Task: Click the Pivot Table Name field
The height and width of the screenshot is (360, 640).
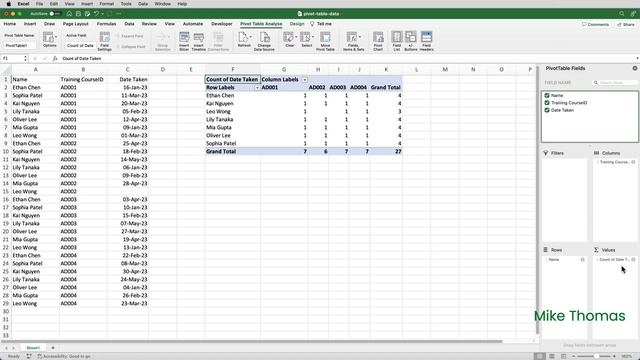Action: click(20, 45)
